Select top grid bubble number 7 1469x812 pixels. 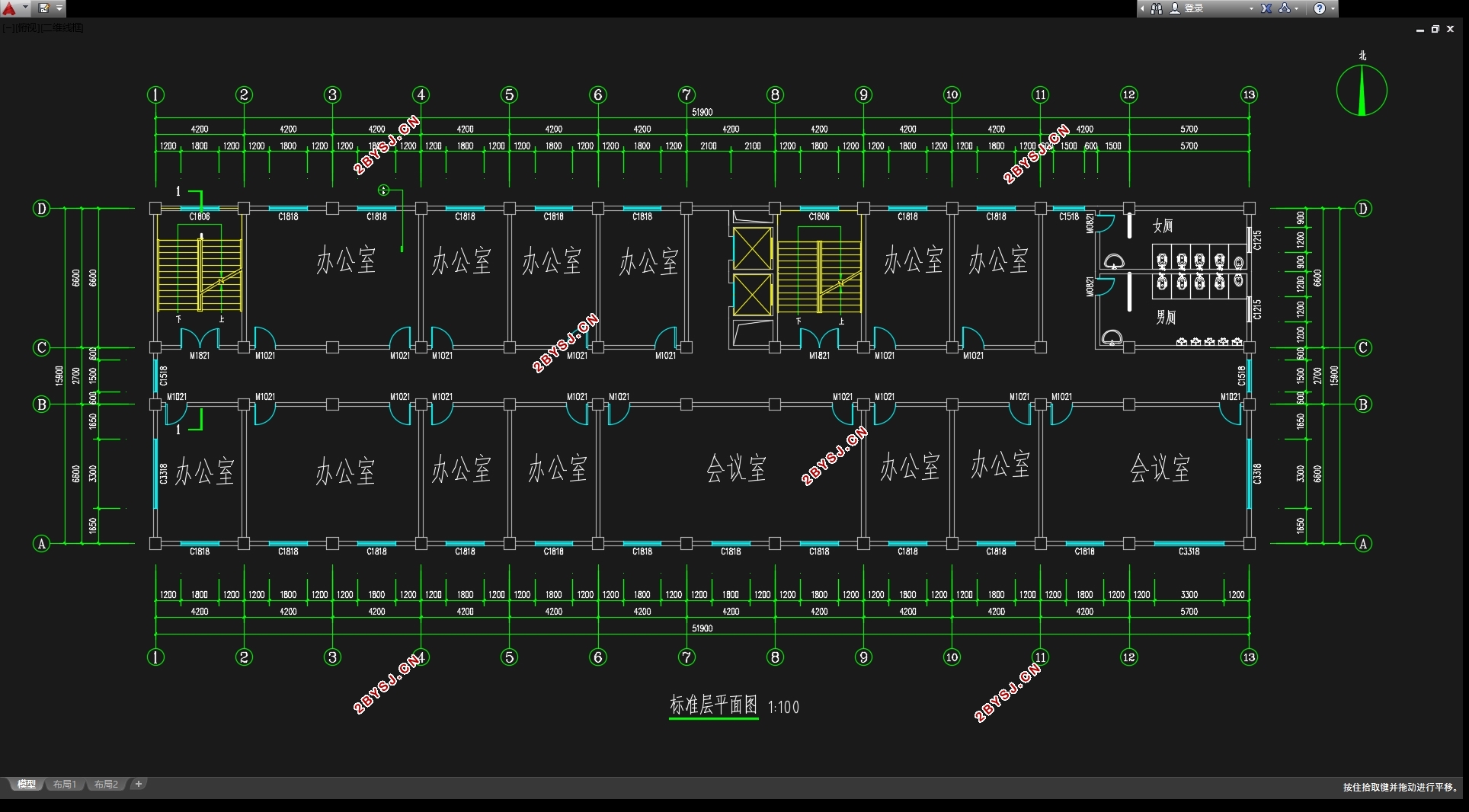tap(686, 94)
